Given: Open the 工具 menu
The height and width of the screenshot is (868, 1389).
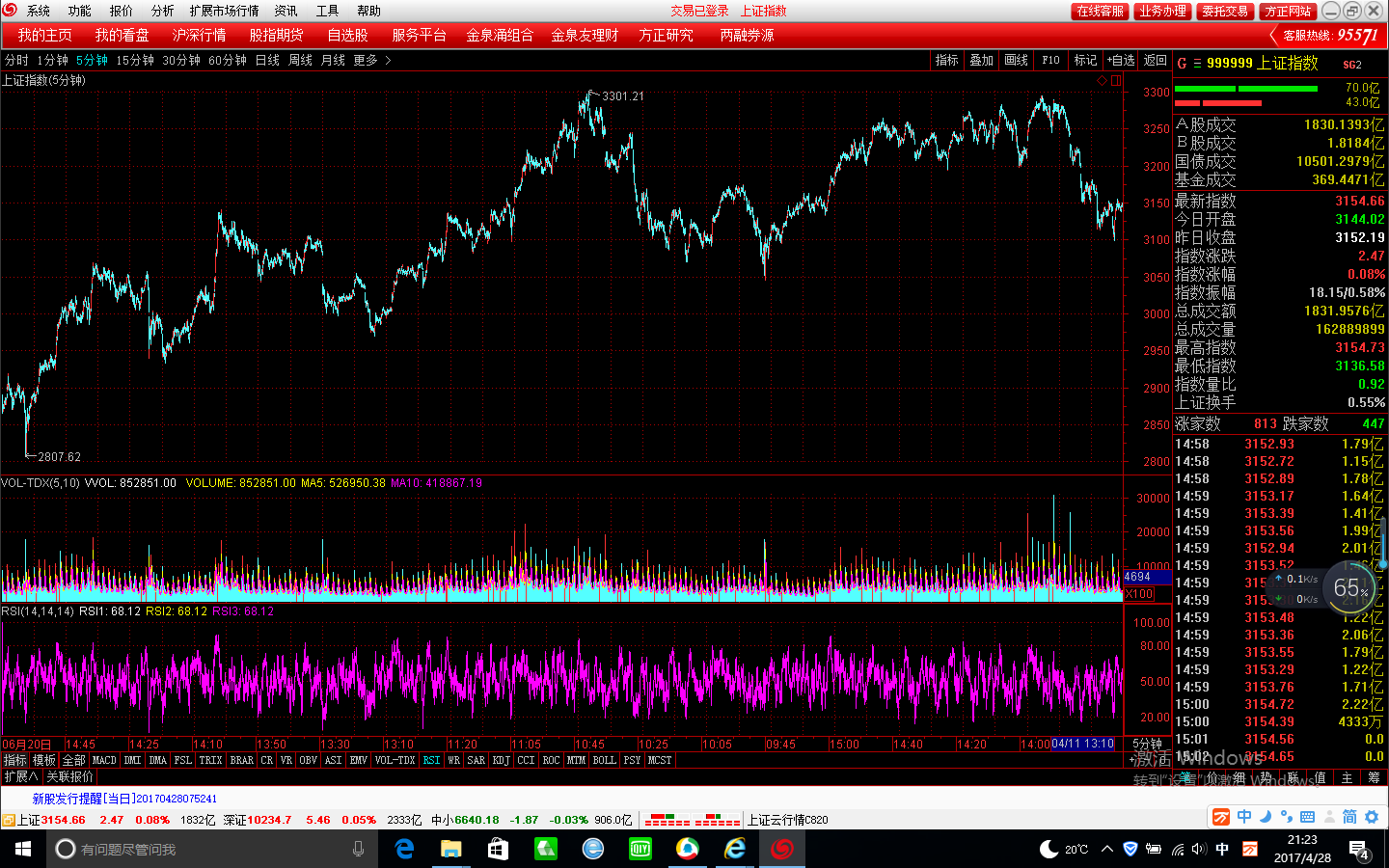Looking at the screenshot, I should (328, 11).
